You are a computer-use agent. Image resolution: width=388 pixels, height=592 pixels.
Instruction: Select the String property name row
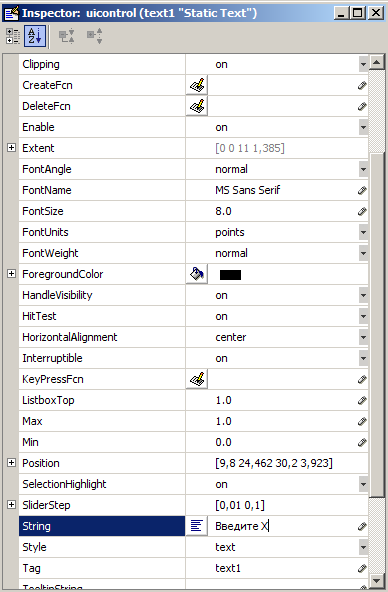102,526
